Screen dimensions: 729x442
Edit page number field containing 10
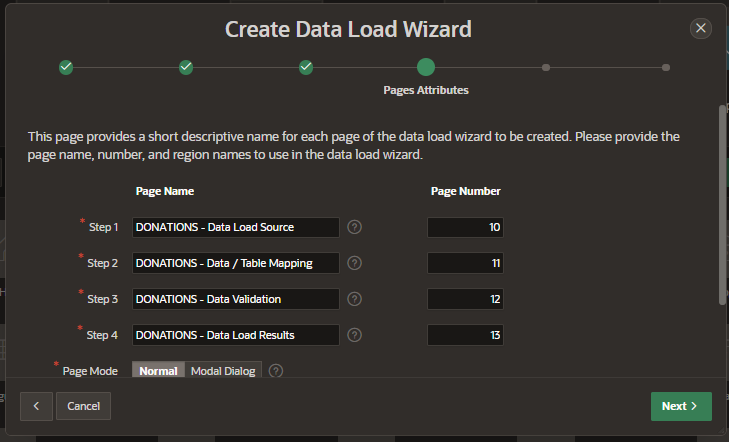[465, 227]
